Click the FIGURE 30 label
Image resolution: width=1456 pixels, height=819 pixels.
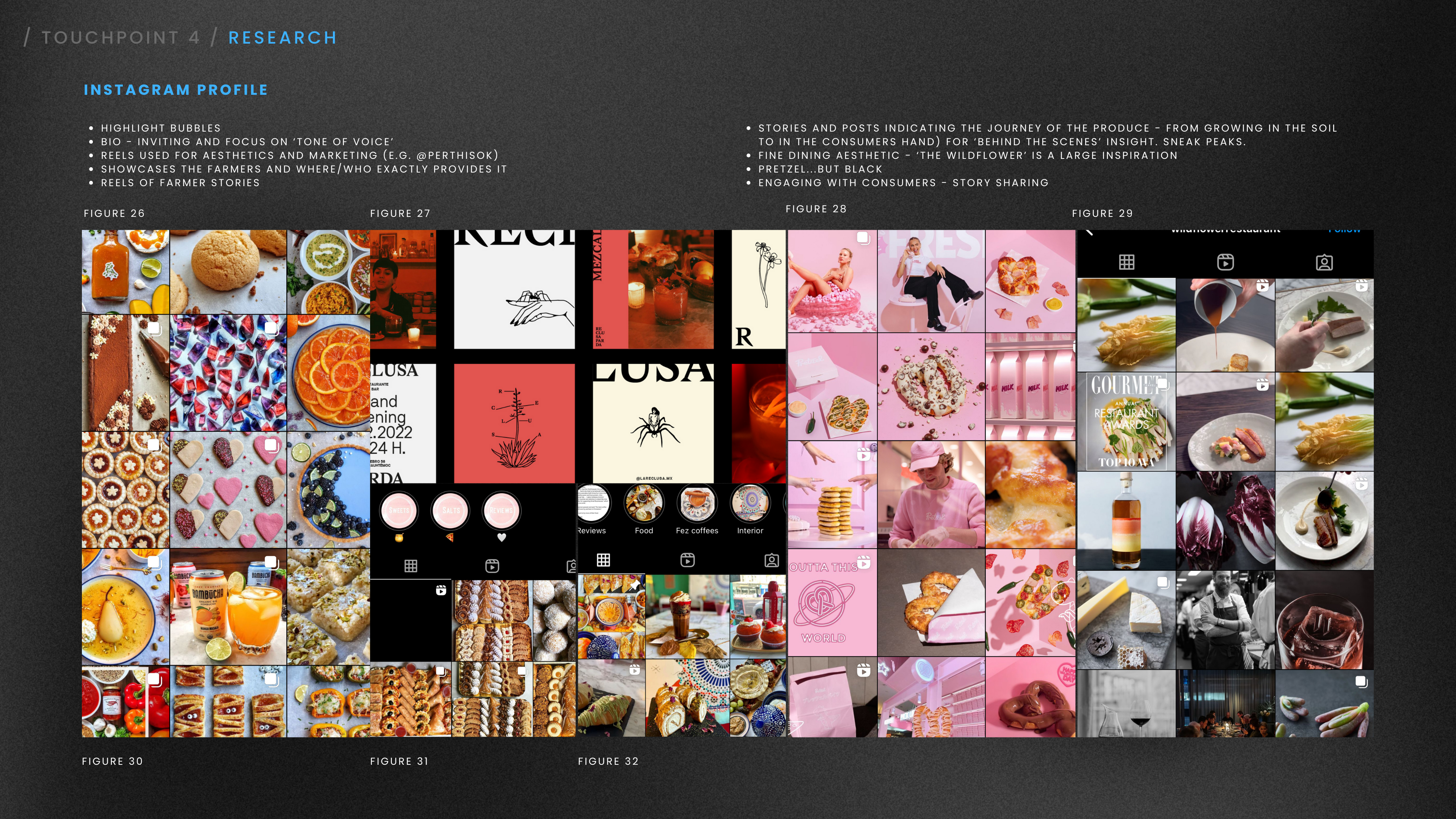[113, 761]
